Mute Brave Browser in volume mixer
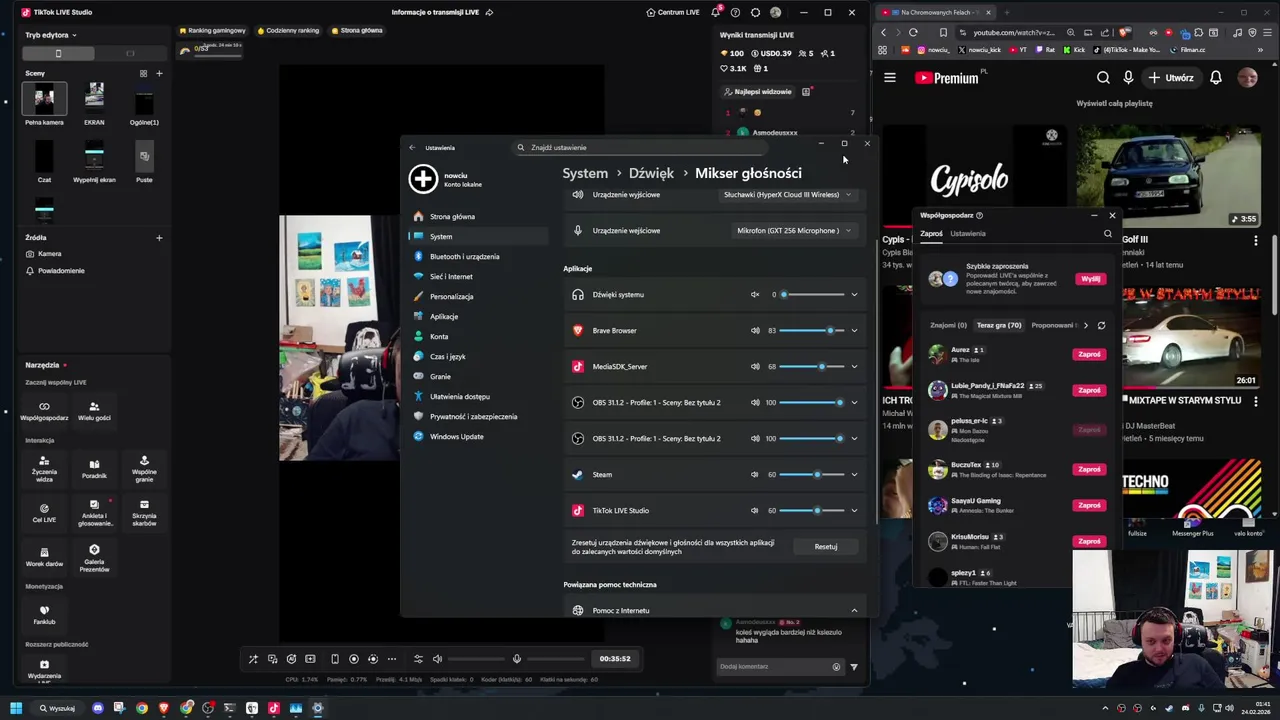The width and height of the screenshot is (1280, 720). (755, 331)
